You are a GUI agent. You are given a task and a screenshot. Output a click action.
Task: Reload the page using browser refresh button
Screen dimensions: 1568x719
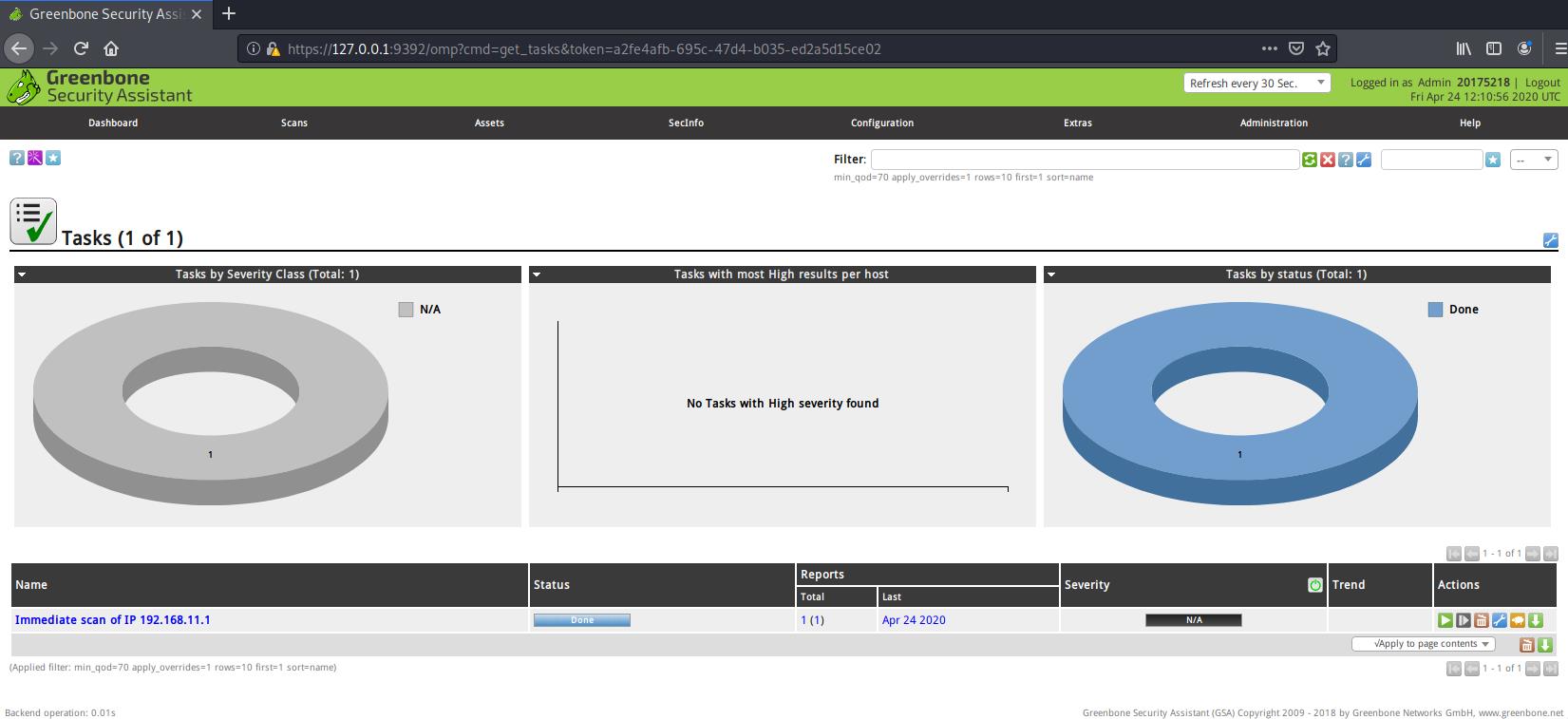tap(81, 48)
